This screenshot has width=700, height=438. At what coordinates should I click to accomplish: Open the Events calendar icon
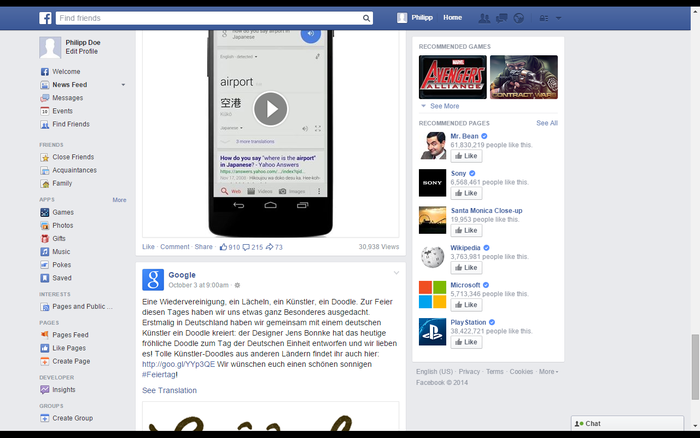pyautogui.click(x=45, y=111)
